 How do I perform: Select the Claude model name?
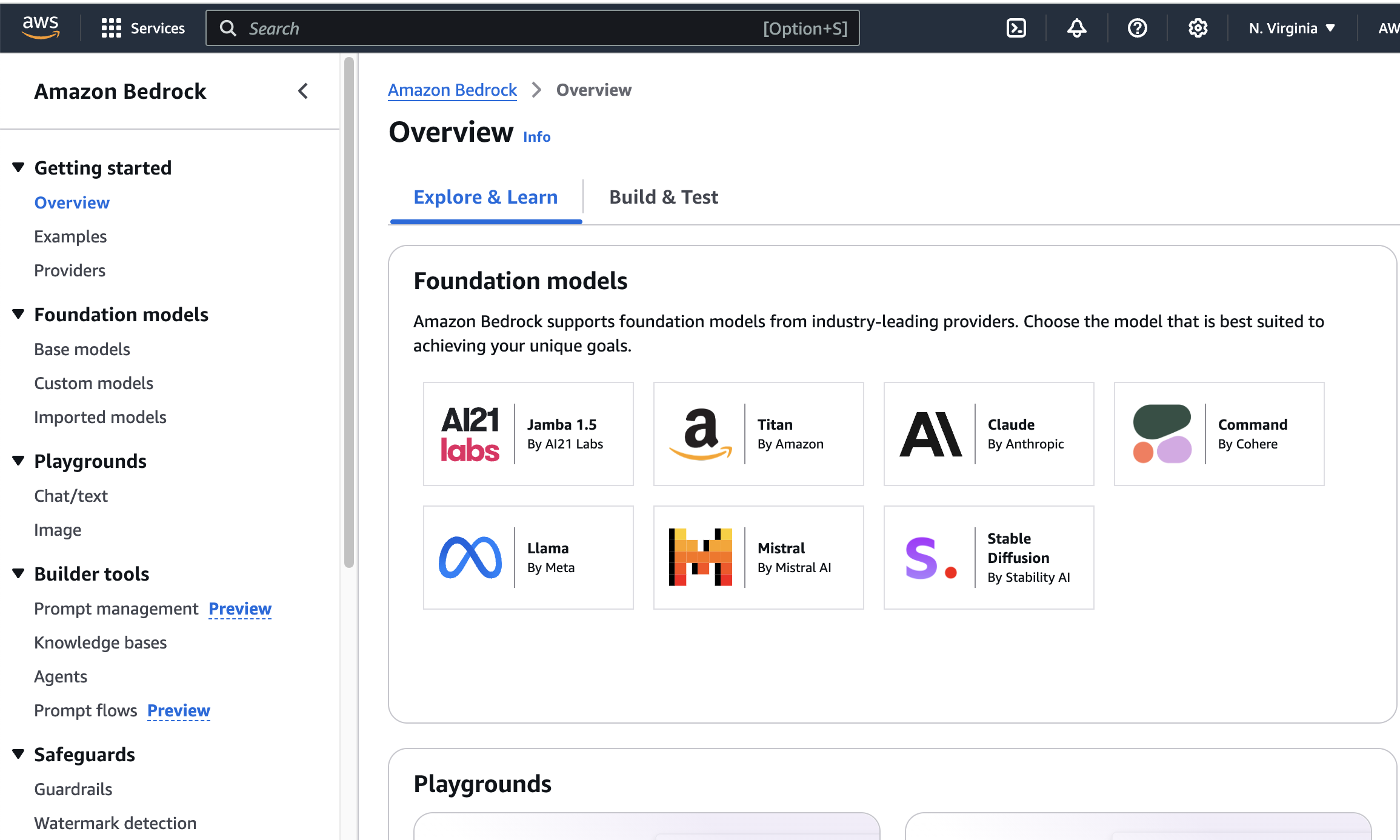coord(1011,424)
